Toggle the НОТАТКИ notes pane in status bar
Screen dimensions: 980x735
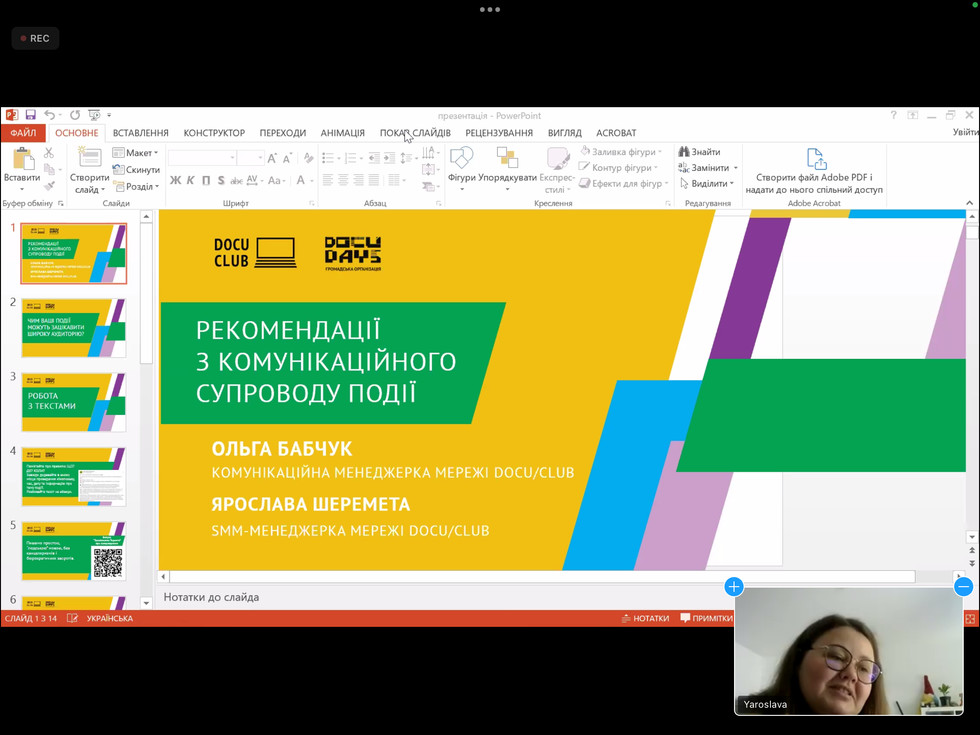coord(645,618)
